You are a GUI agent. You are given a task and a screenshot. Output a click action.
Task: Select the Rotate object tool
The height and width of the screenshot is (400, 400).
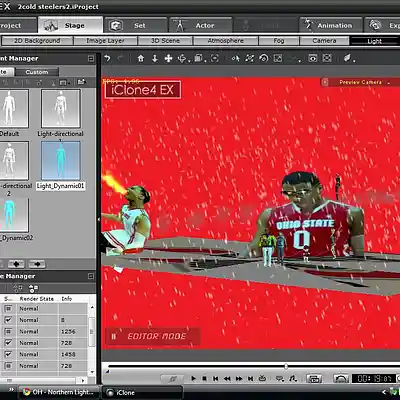pos(182,59)
